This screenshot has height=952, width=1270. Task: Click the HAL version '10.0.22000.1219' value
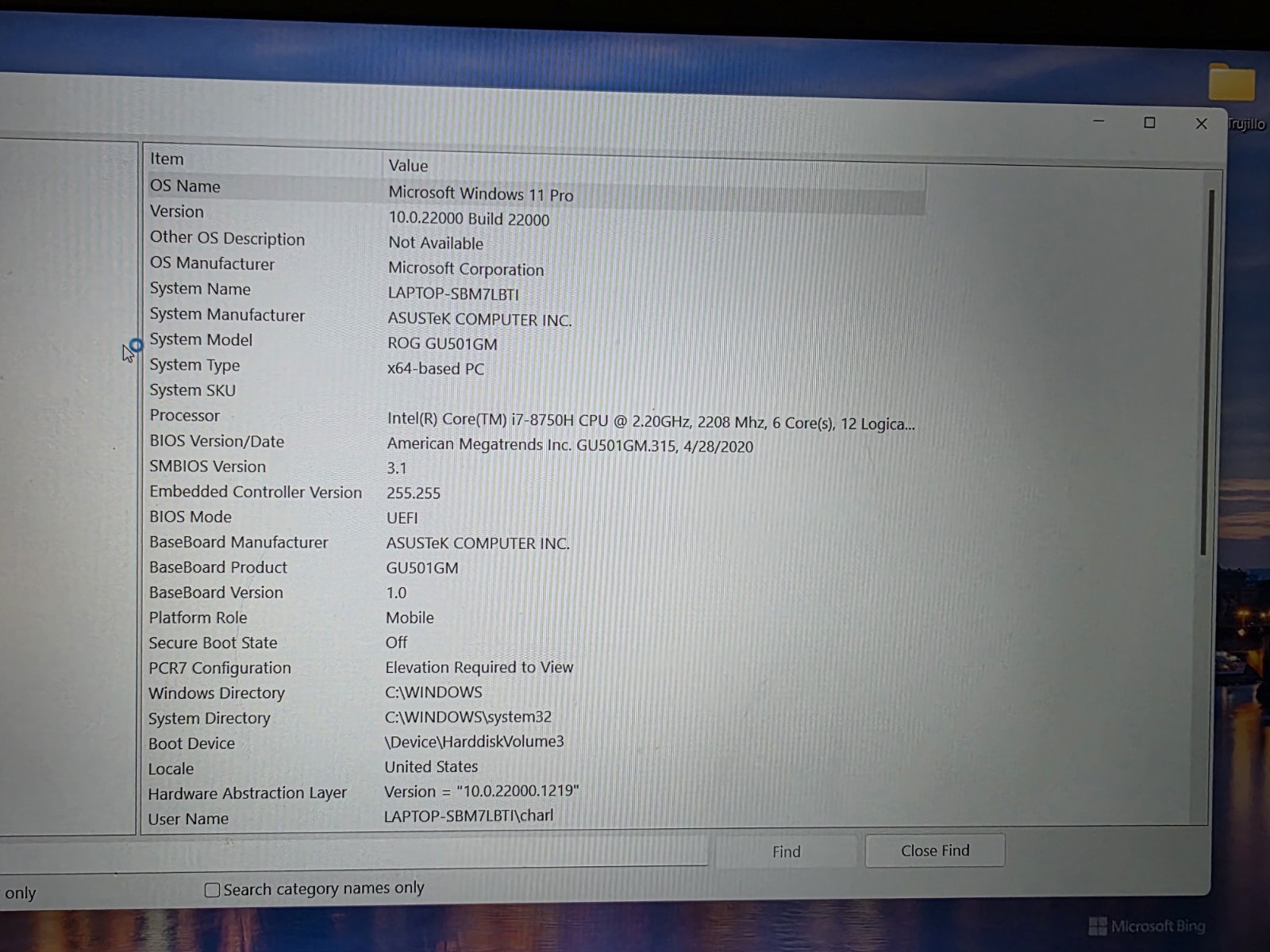pos(482,792)
